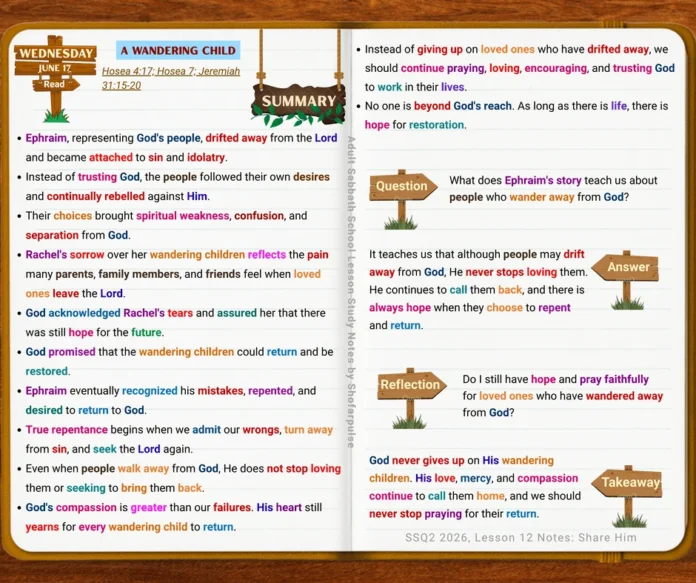
Task: Click the phrase 'giving up' on right page
Action: (x=440, y=49)
